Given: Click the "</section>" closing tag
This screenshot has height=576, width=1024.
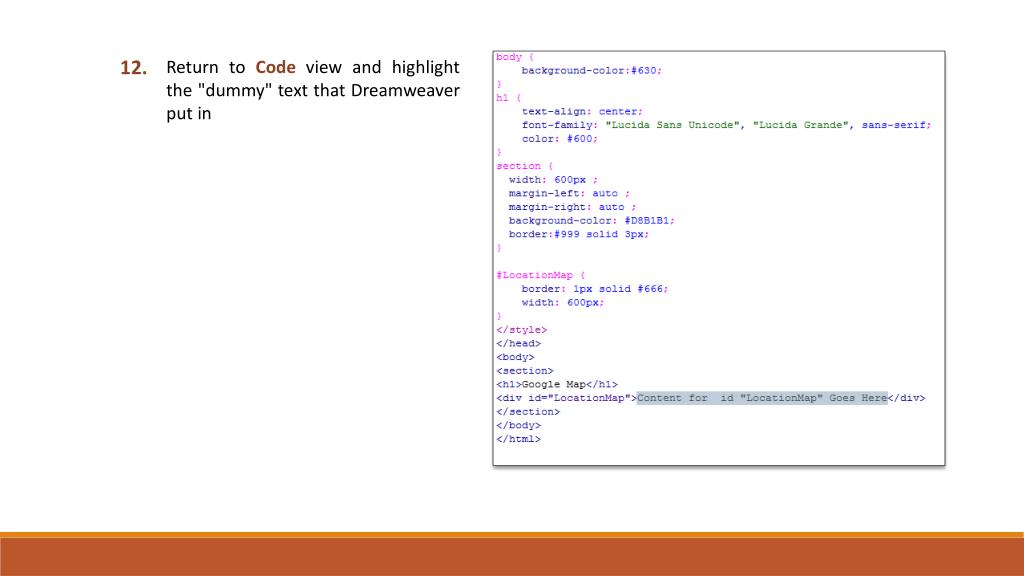Looking at the screenshot, I should click(x=528, y=412).
